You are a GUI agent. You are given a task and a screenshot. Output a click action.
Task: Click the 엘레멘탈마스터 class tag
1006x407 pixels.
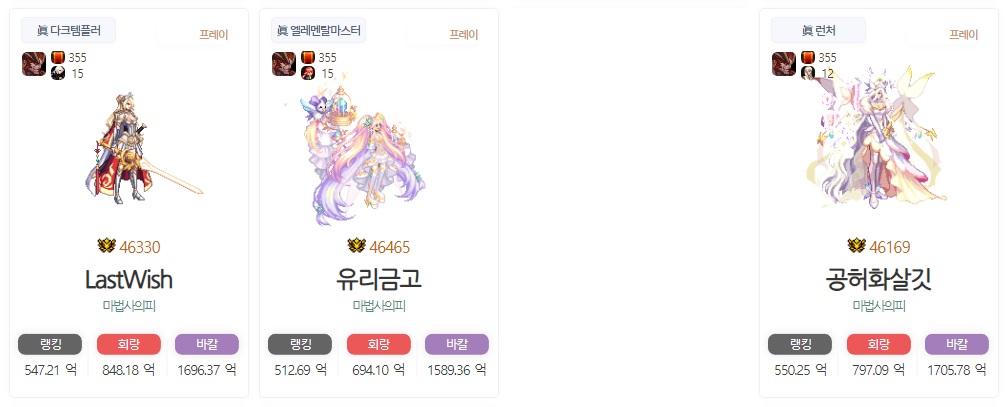318,30
